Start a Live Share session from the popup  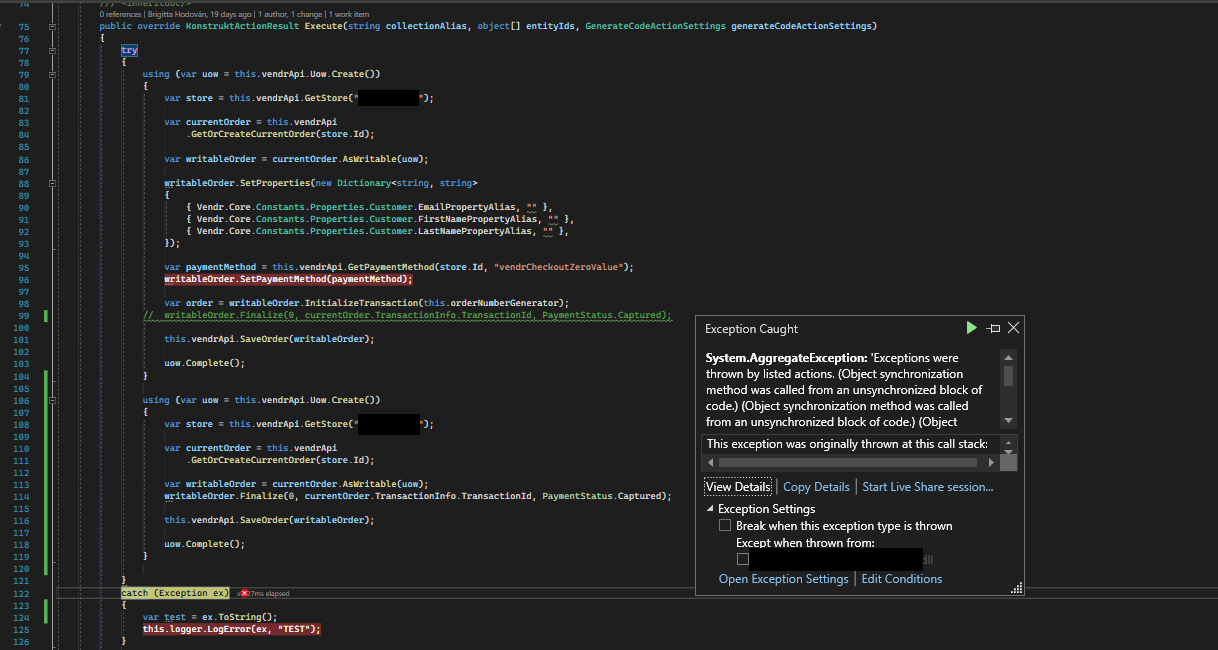coord(928,487)
